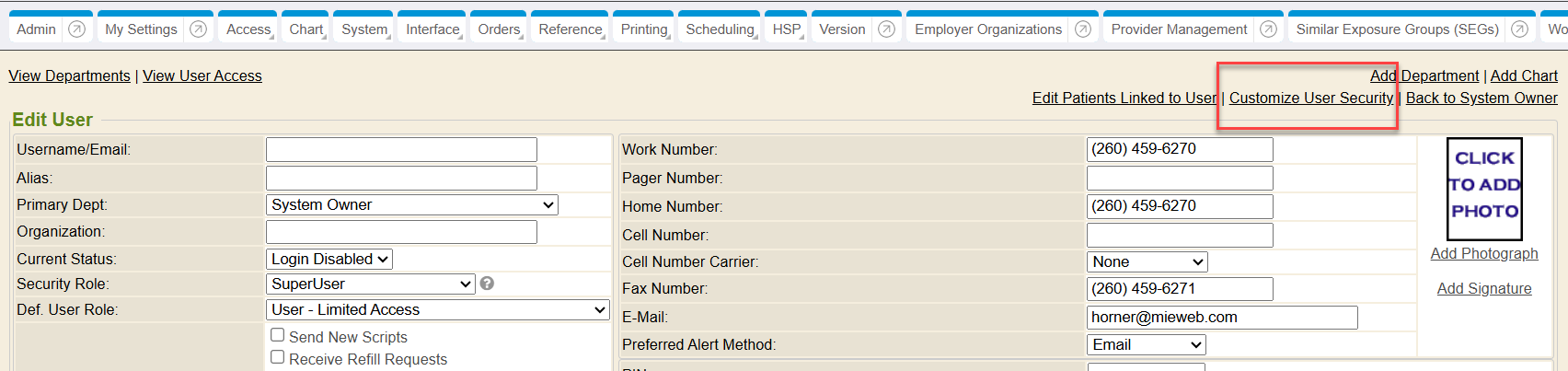Enable the Send New Scripts checkbox
Image resolution: width=1568 pixels, height=371 pixels.
[277, 335]
